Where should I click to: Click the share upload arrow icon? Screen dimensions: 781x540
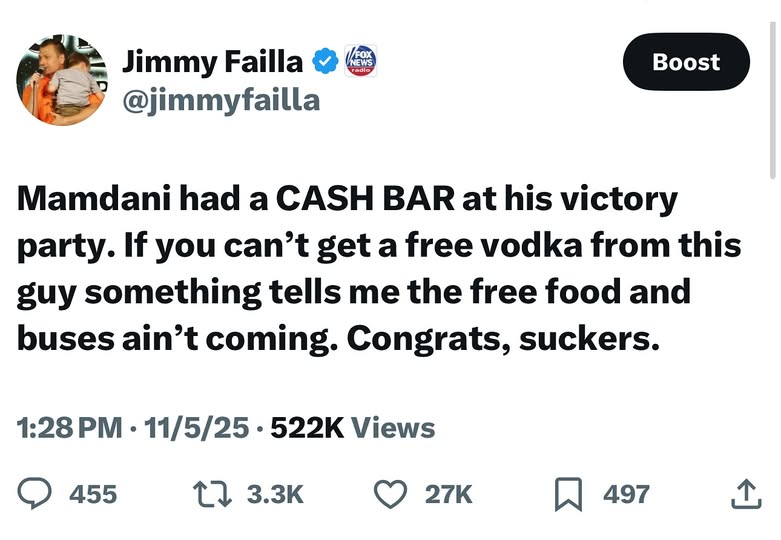coord(746,494)
